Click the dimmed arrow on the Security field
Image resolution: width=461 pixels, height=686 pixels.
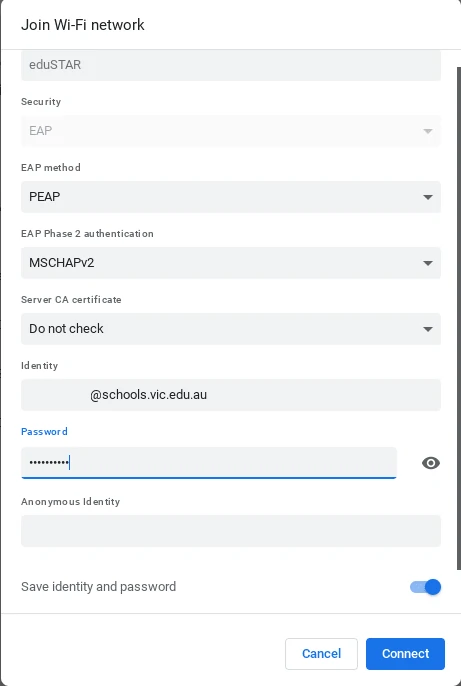point(428,131)
